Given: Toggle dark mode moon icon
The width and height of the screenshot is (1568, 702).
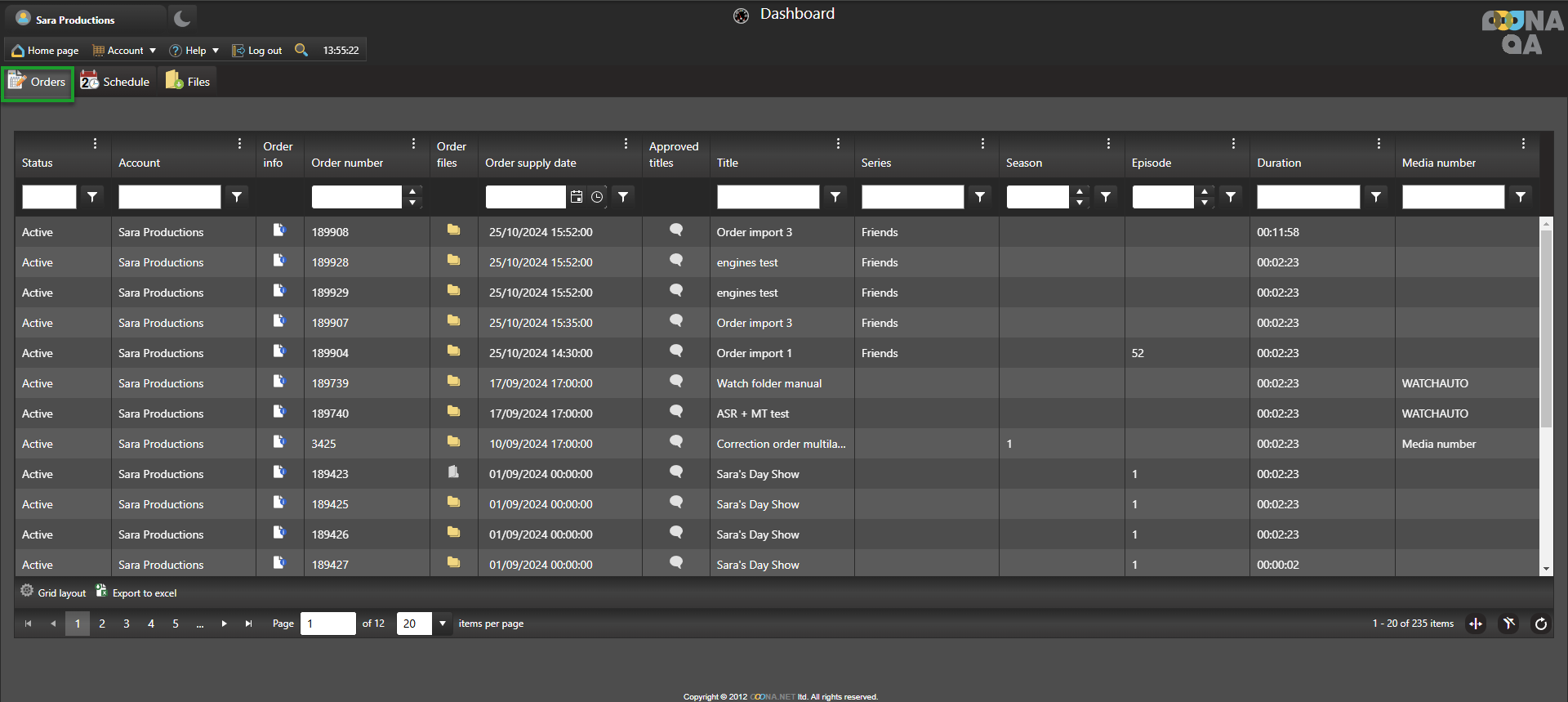Looking at the screenshot, I should 182,18.
